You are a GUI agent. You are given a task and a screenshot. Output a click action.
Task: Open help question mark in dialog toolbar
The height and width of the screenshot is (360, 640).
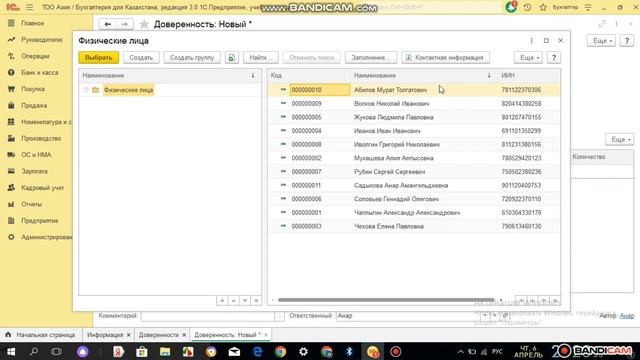point(553,58)
